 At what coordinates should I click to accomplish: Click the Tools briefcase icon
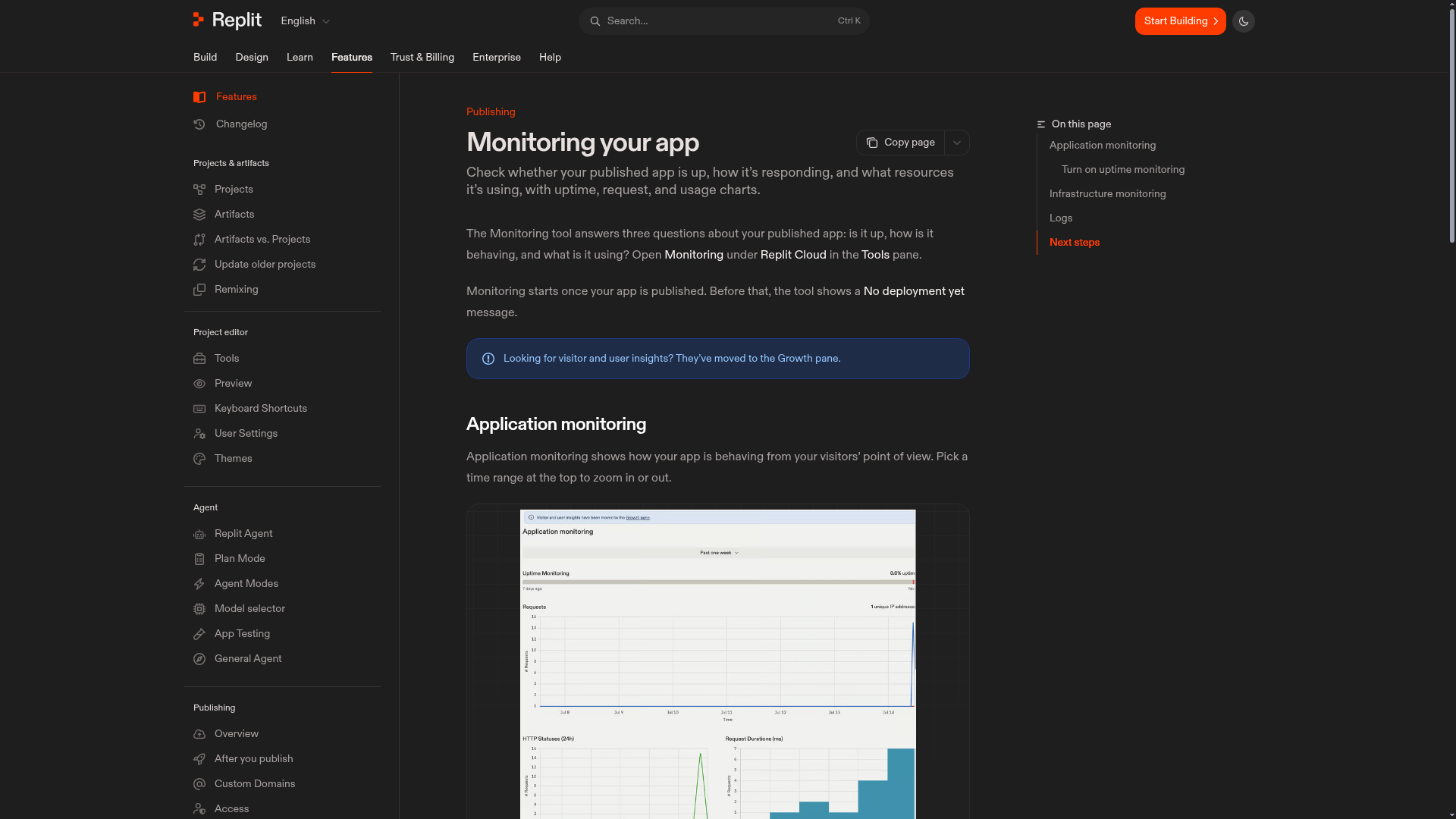199,359
